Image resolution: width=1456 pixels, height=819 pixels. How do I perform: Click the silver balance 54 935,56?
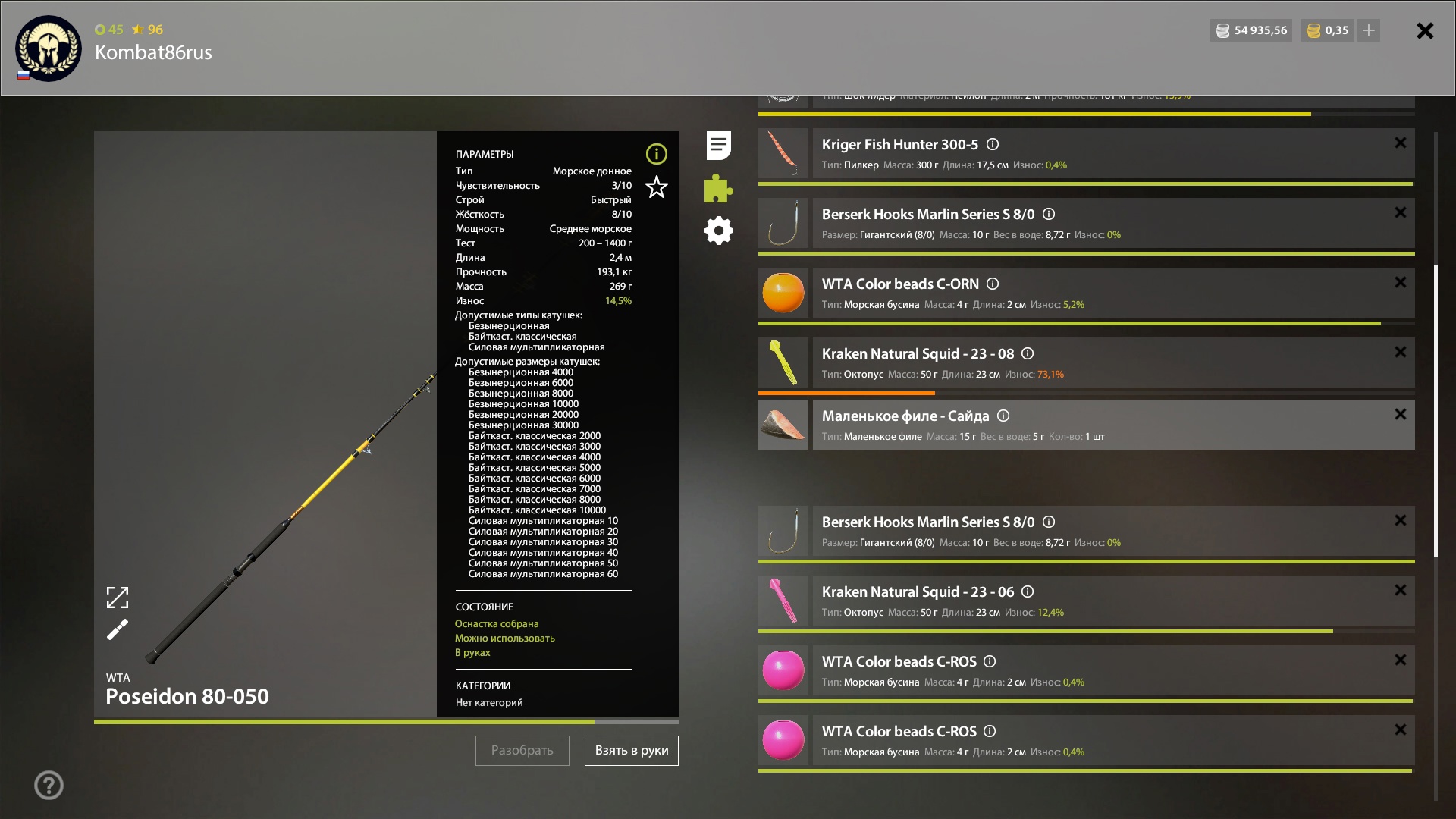1250,30
